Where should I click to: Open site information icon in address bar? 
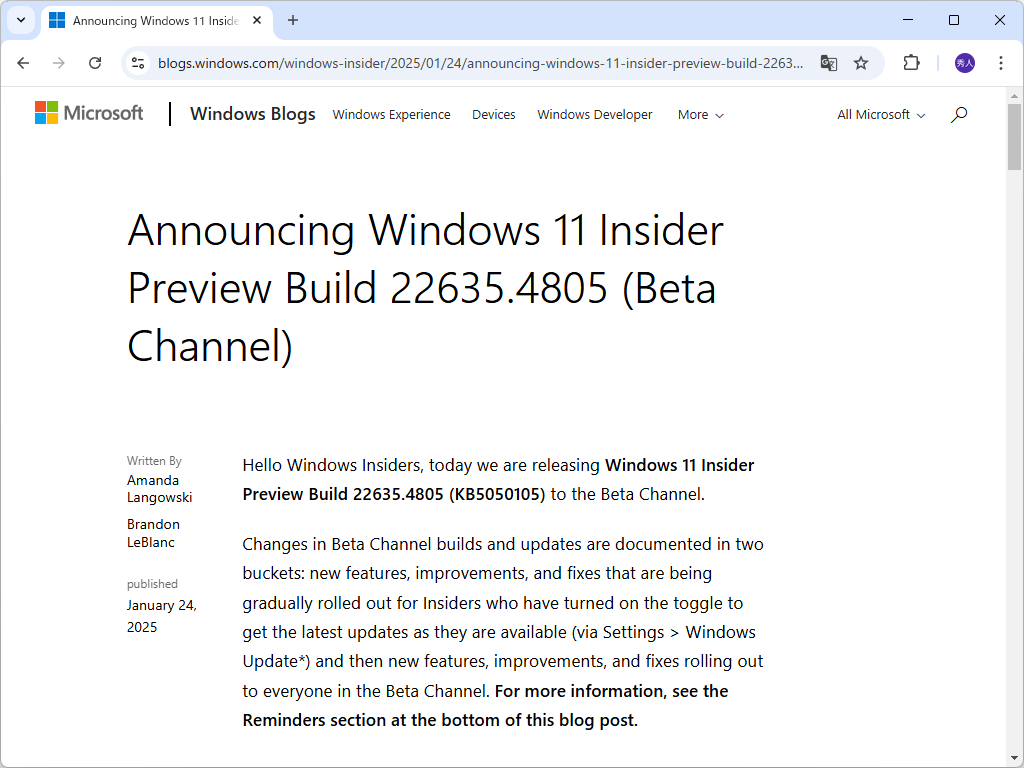click(x=138, y=63)
